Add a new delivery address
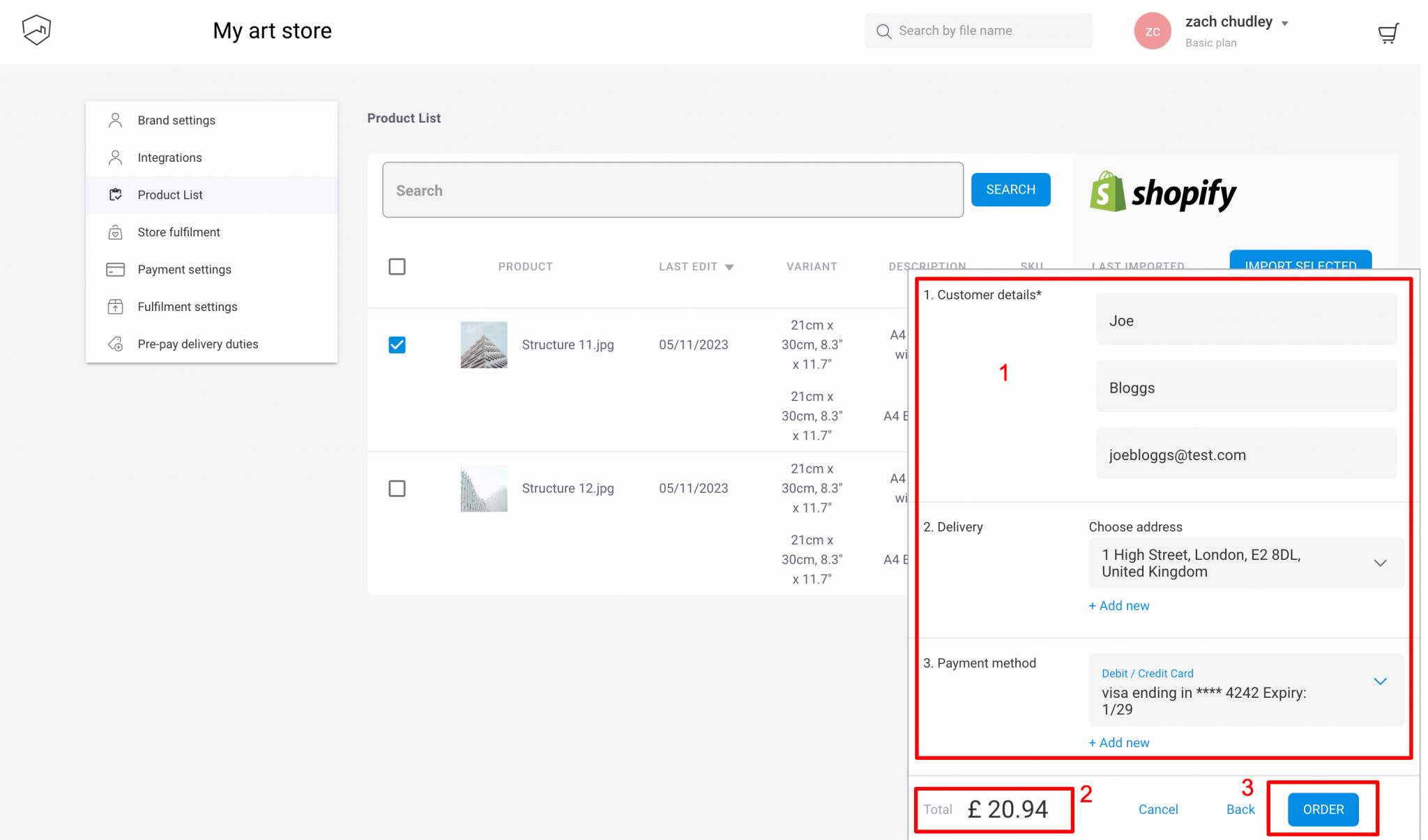1428x840 pixels. (x=1118, y=605)
